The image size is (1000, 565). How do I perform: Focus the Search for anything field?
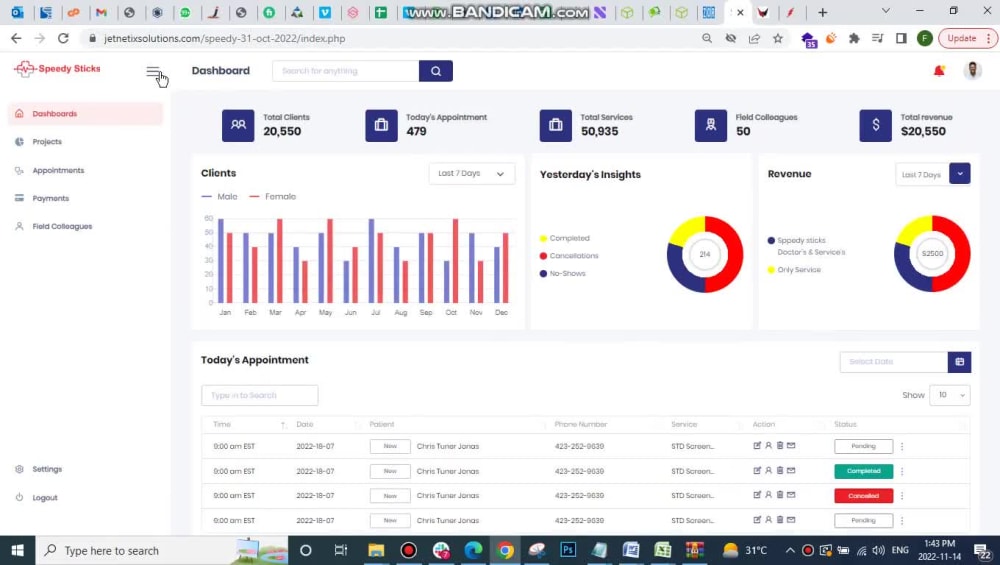[x=346, y=71]
